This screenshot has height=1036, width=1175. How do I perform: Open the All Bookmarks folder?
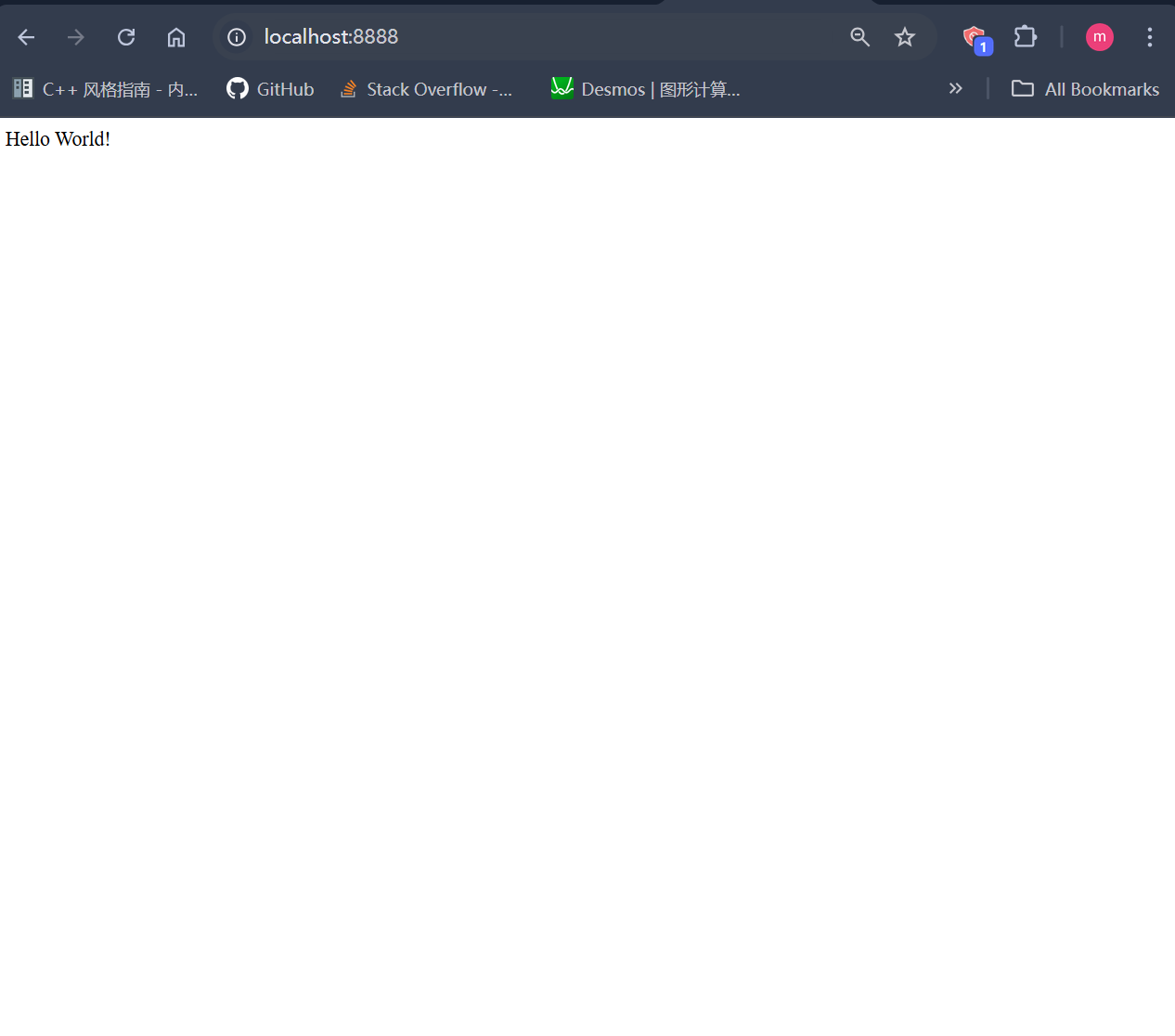coord(1085,88)
